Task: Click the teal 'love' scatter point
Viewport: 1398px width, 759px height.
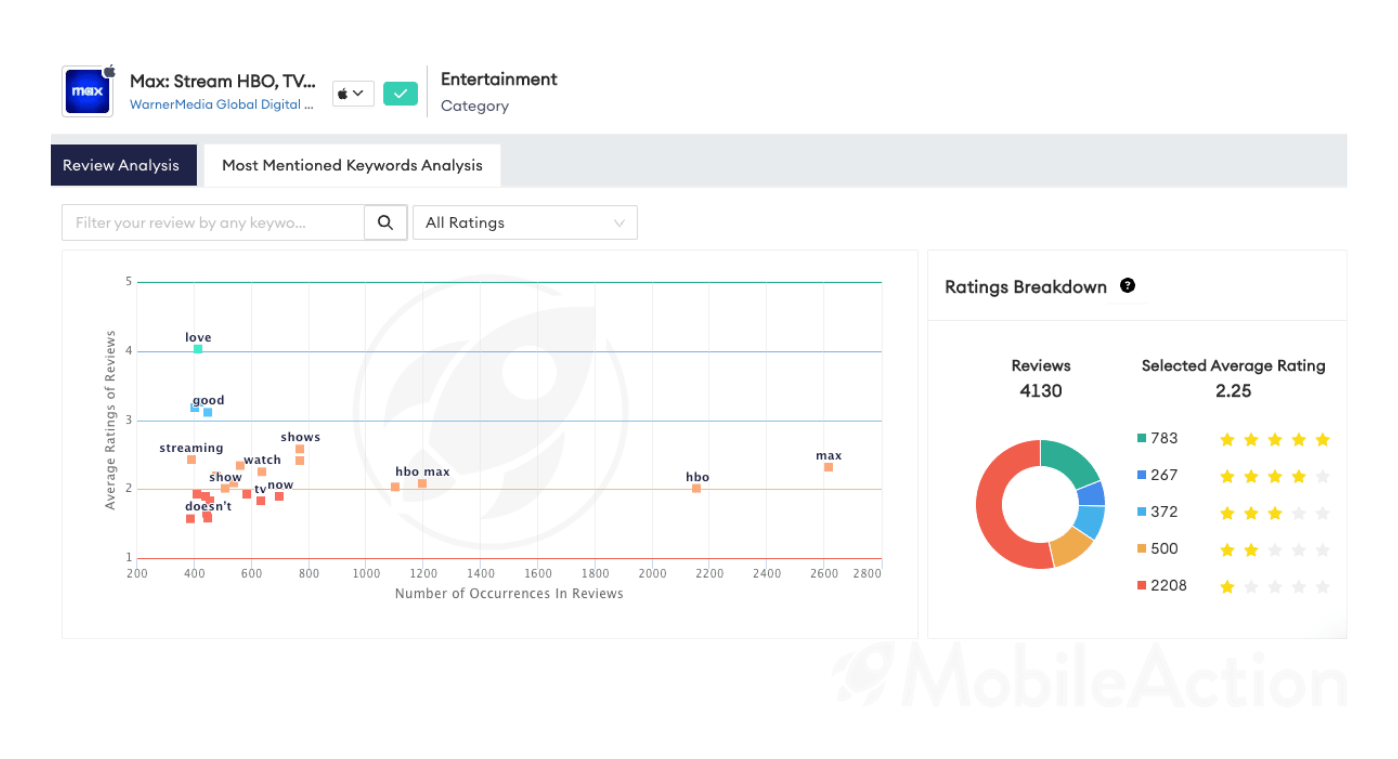Action: click(198, 349)
